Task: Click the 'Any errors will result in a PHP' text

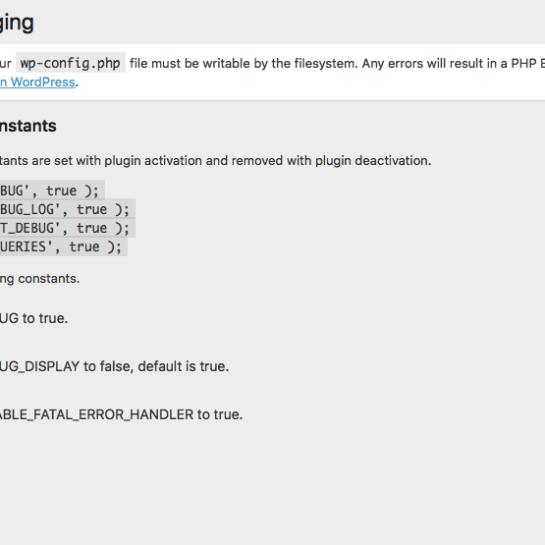Action: pyautogui.click(x=448, y=64)
